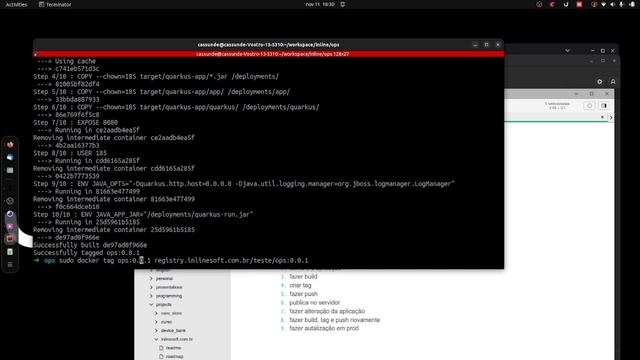
Task: Open the Files manager dock icon
Action: pyautogui.click(x=10, y=170)
